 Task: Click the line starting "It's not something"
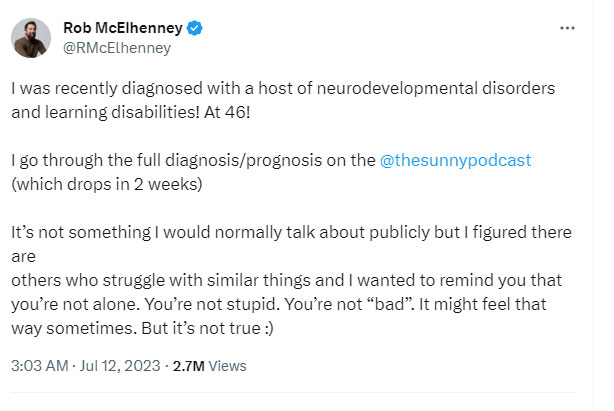[x=290, y=232]
